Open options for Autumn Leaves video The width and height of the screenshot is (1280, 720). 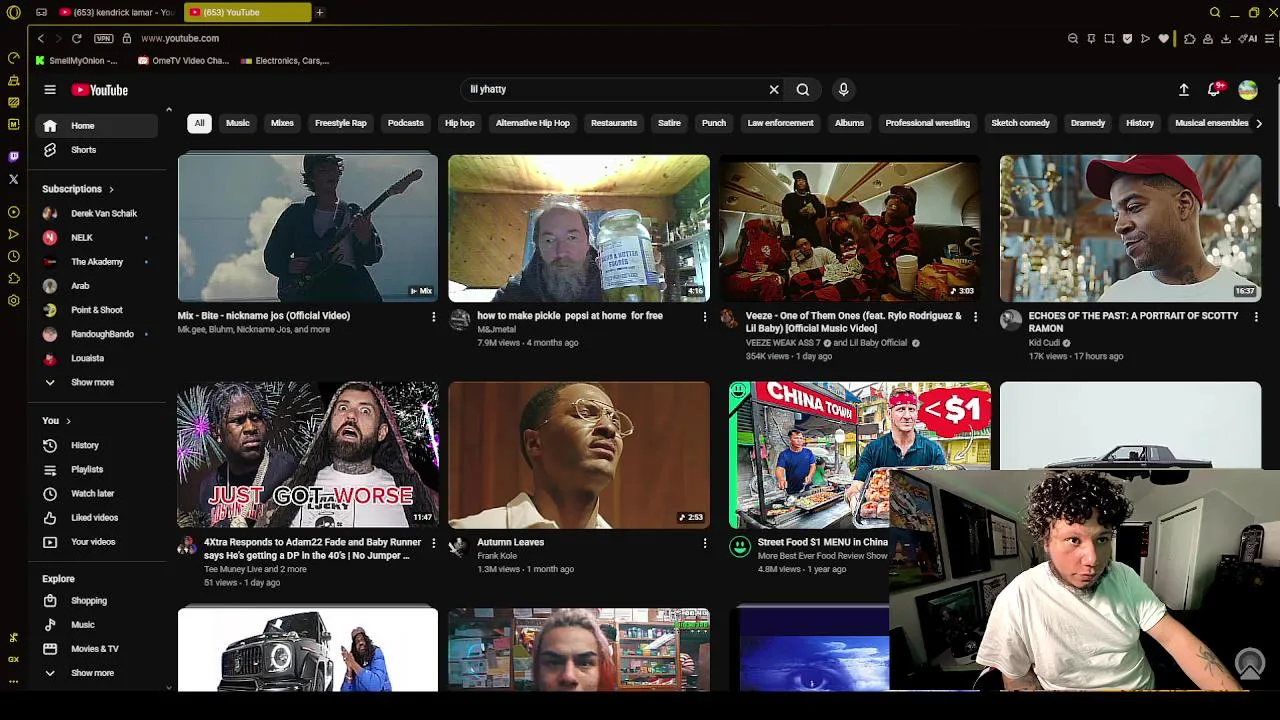coord(704,543)
